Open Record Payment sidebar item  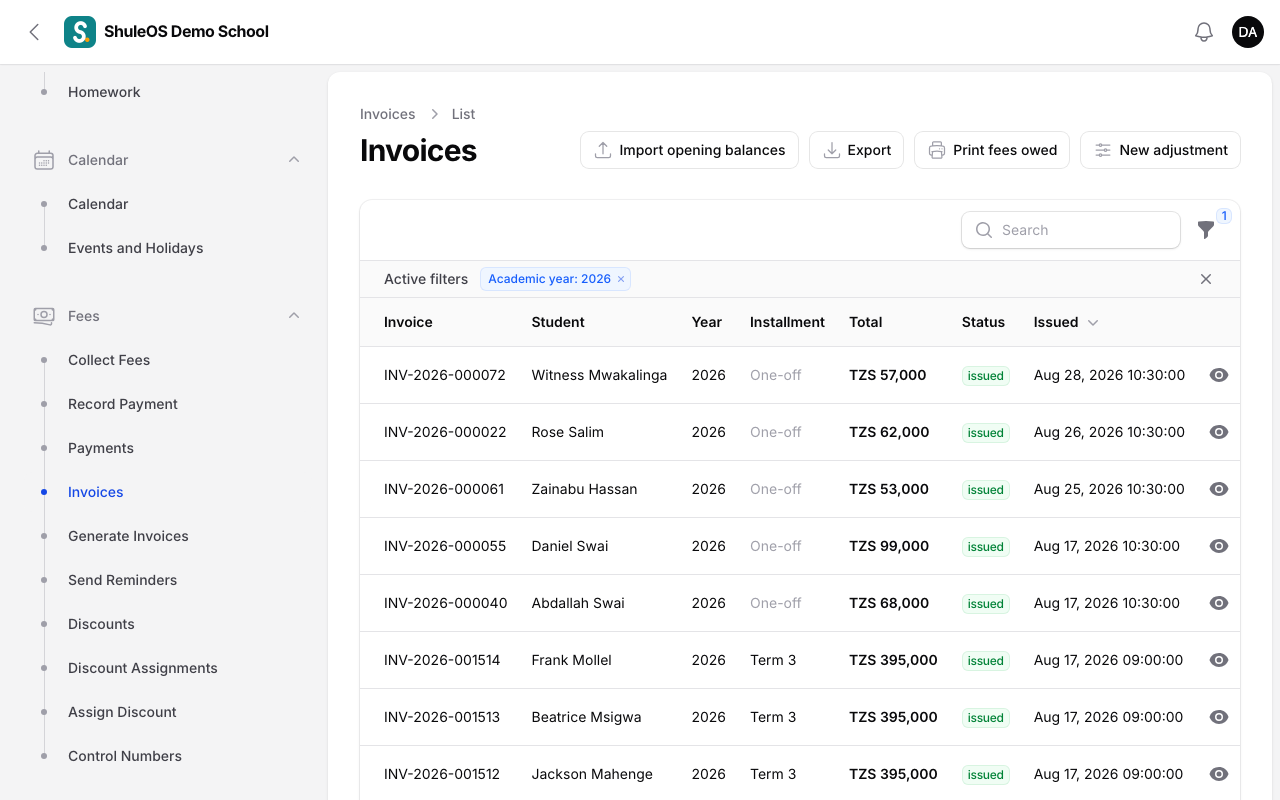click(123, 404)
